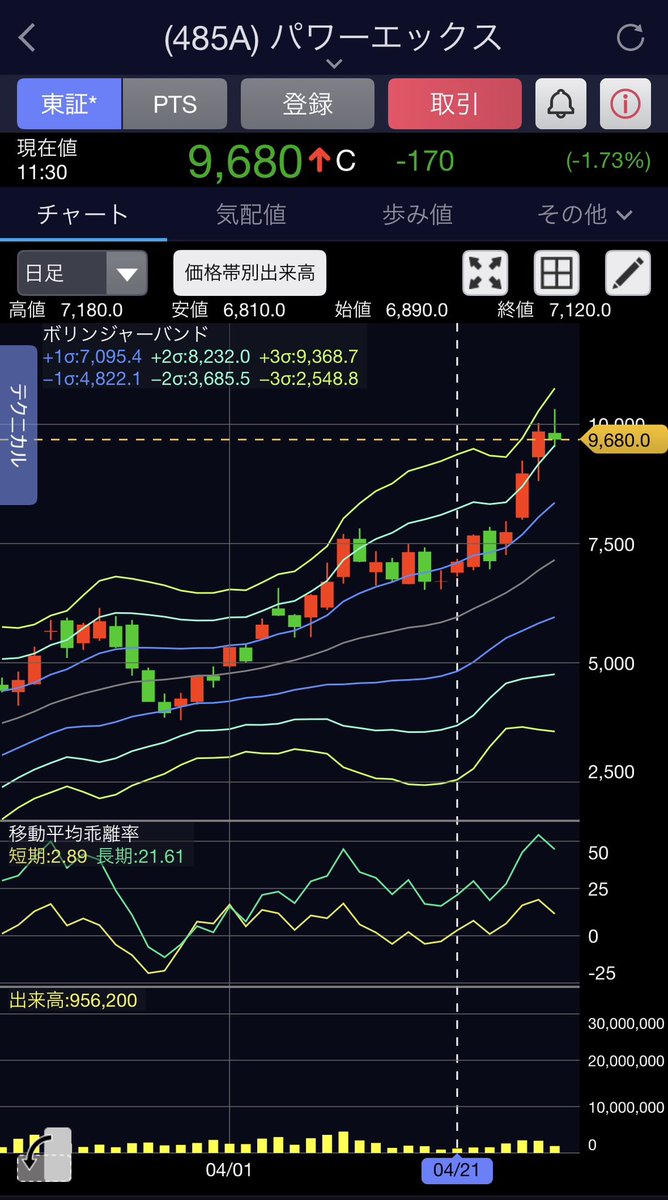Open the price alert bell
Image resolution: width=668 pixels, height=1200 pixels.
coord(561,103)
